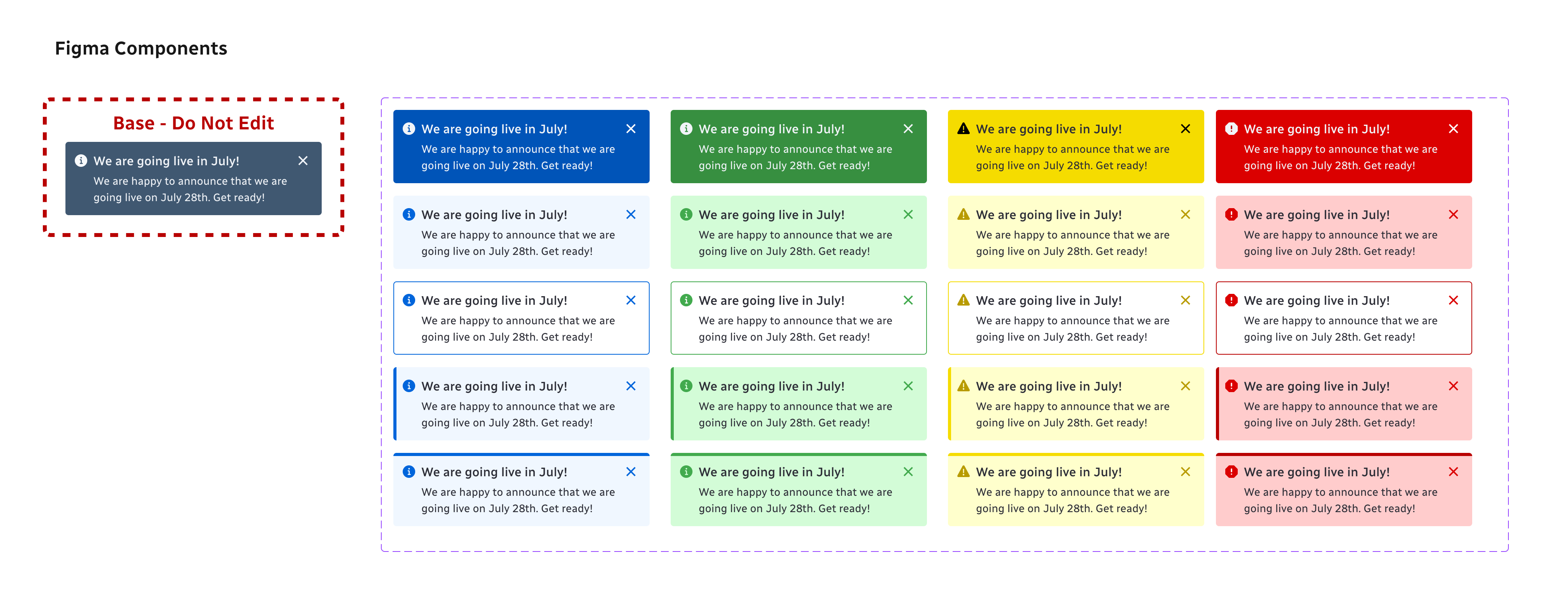Close the solid yellow warning banner
The image size is (1568, 601).
click(x=1185, y=129)
